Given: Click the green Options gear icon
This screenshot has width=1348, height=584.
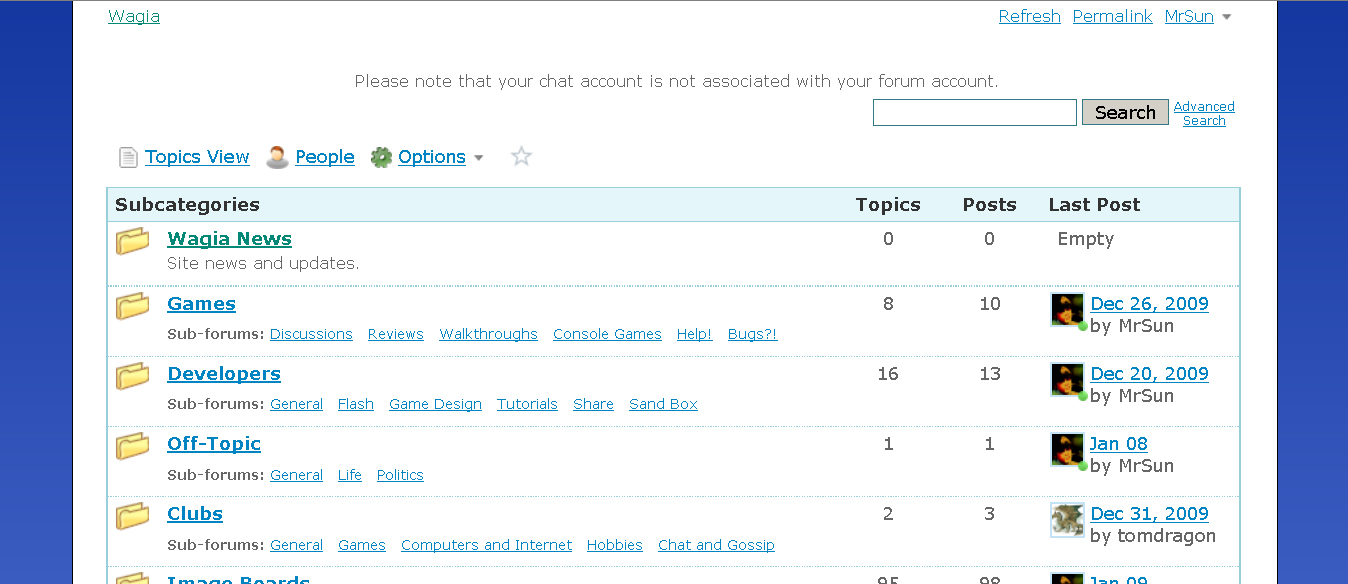Looking at the screenshot, I should (381, 157).
